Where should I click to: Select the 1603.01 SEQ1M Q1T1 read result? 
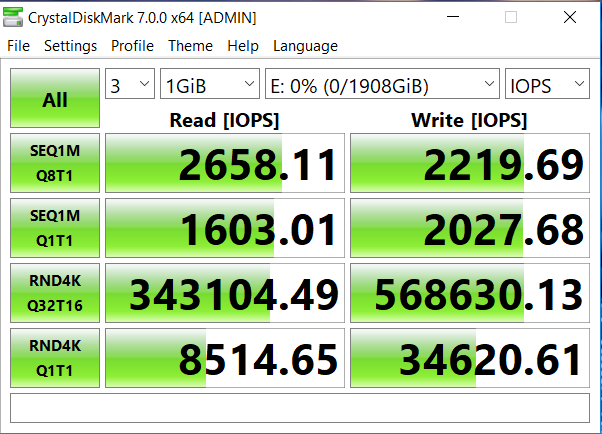[225, 228]
